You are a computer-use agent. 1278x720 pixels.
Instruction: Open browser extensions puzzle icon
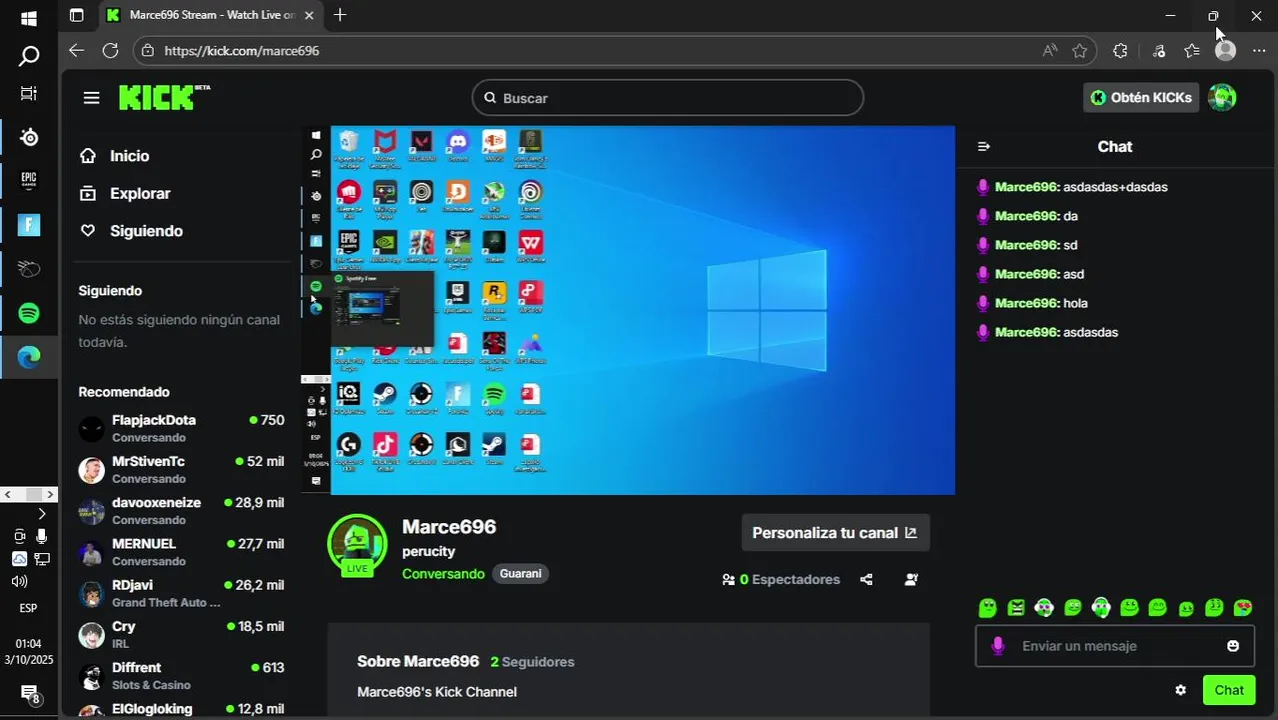(1120, 50)
